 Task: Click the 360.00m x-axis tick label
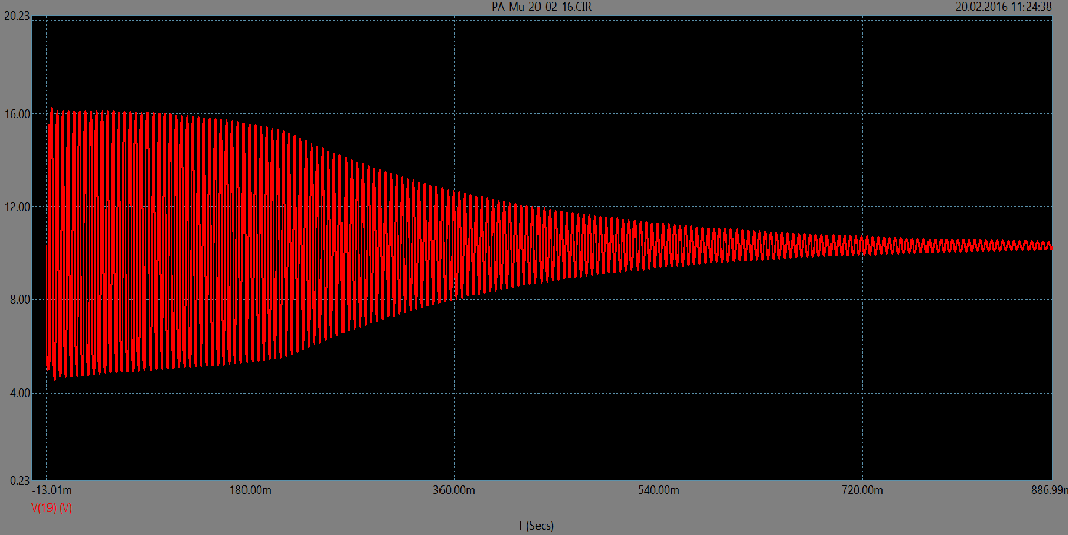click(454, 491)
